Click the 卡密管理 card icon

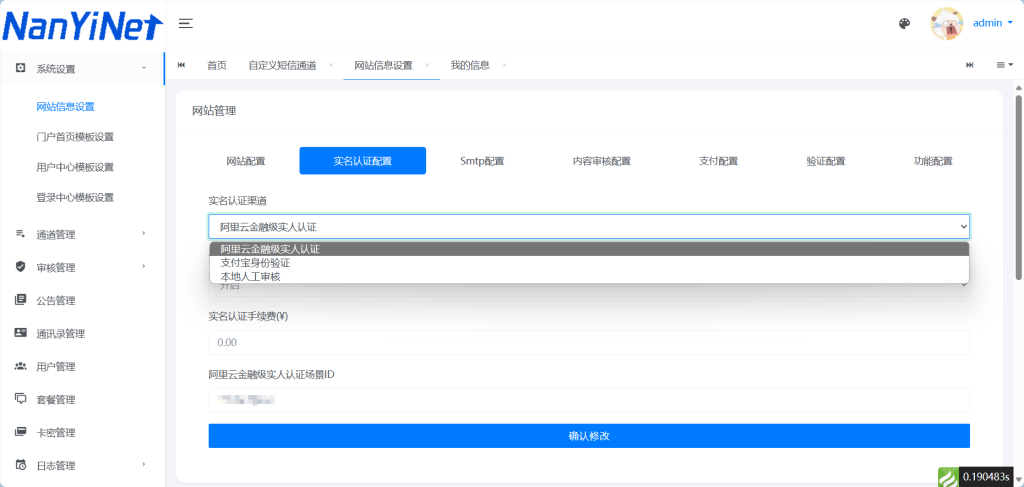click(20, 432)
